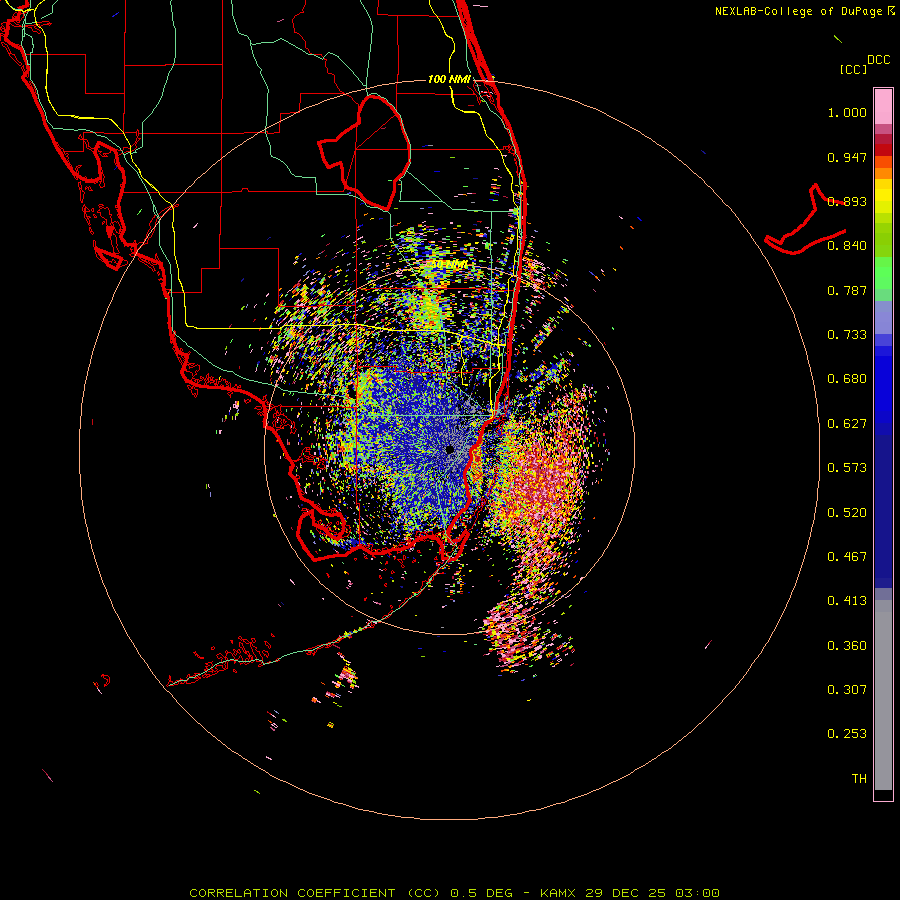The image size is (900, 900).
Task: Click the 50 NMI range ring label
Action: [449, 265]
